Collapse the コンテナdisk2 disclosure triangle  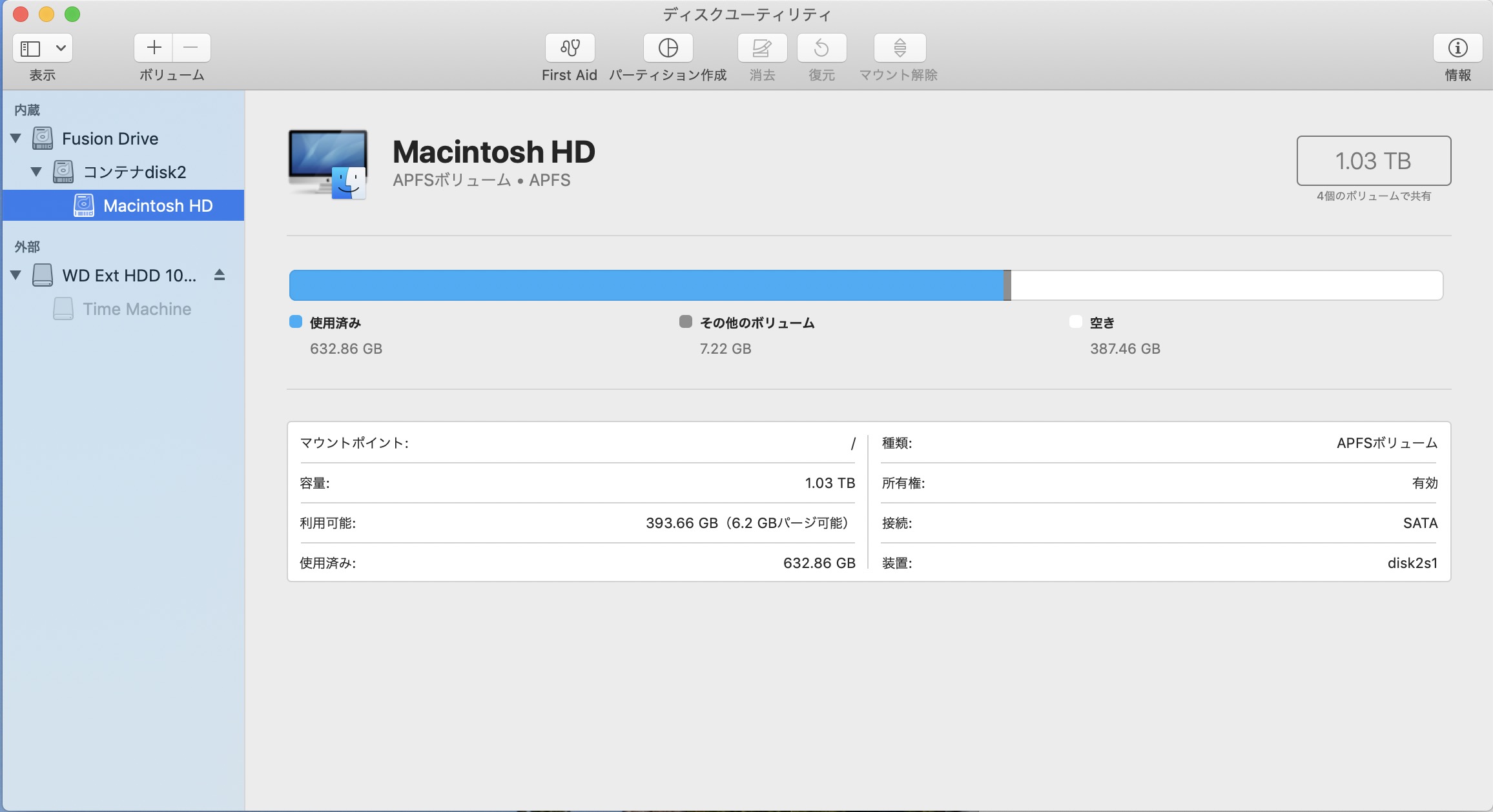[x=37, y=172]
